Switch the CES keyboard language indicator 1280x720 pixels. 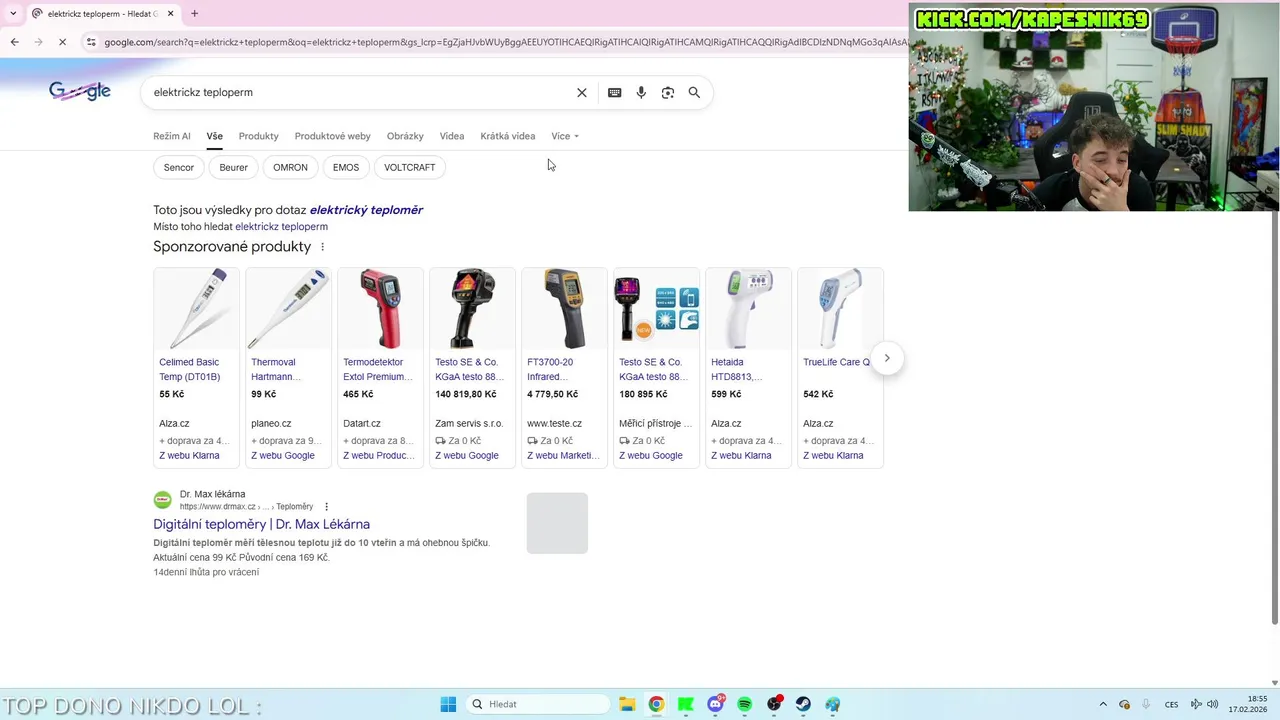coord(1171,704)
